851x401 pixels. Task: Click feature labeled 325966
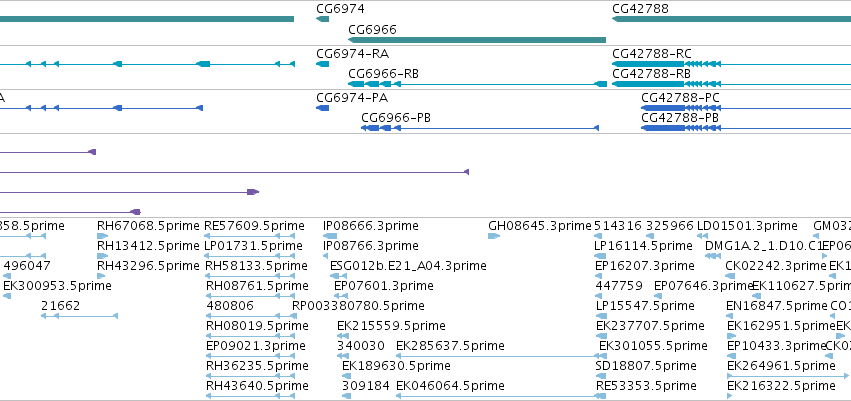click(670, 226)
